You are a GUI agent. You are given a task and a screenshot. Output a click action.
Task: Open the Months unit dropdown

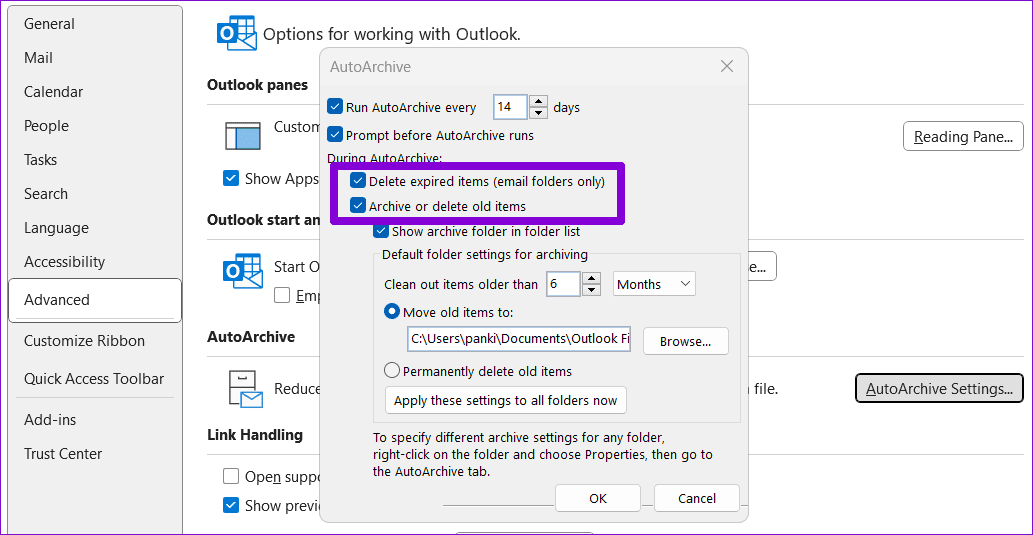tap(654, 284)
